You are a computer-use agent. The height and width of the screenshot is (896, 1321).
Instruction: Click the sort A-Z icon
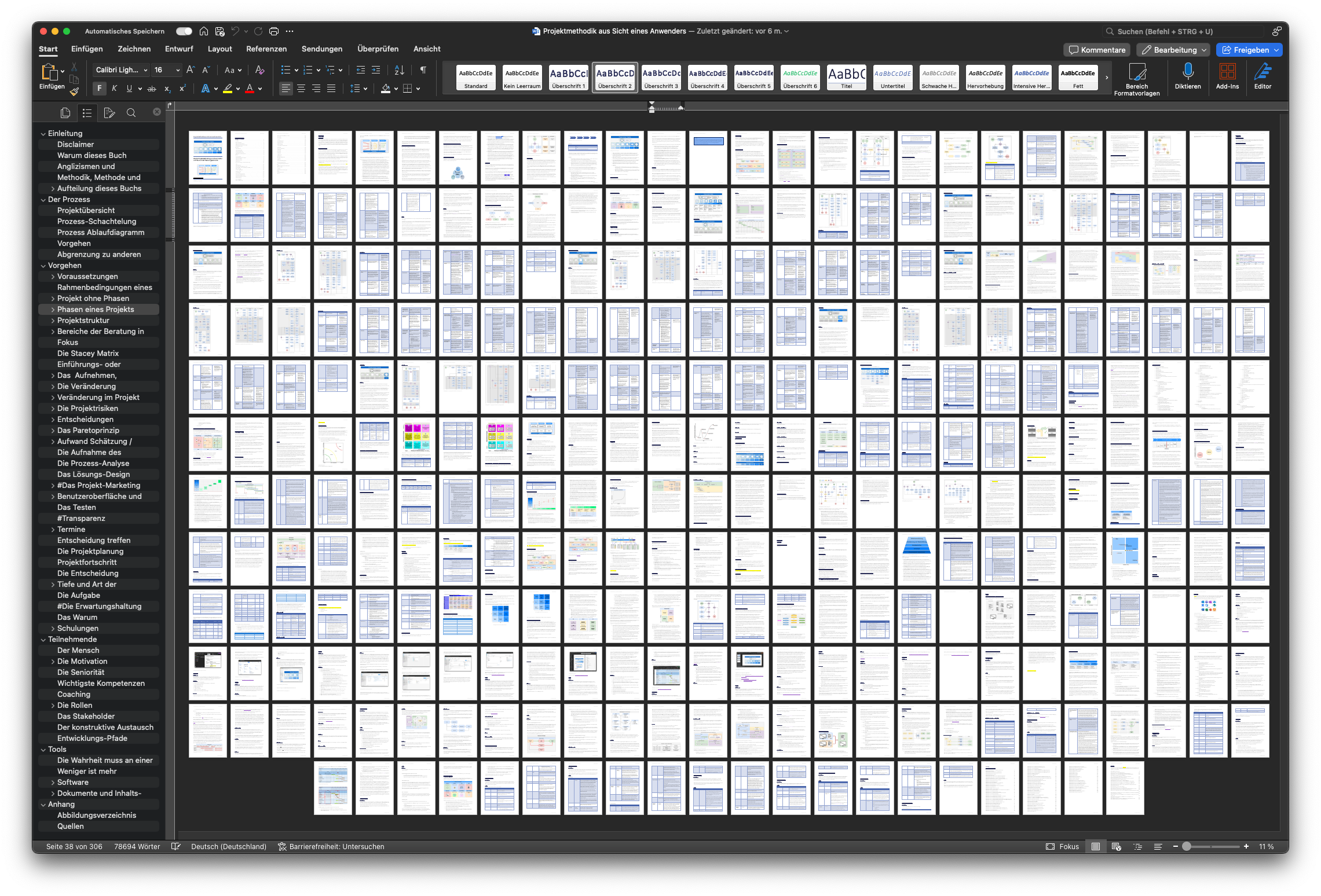pos(399,70)
